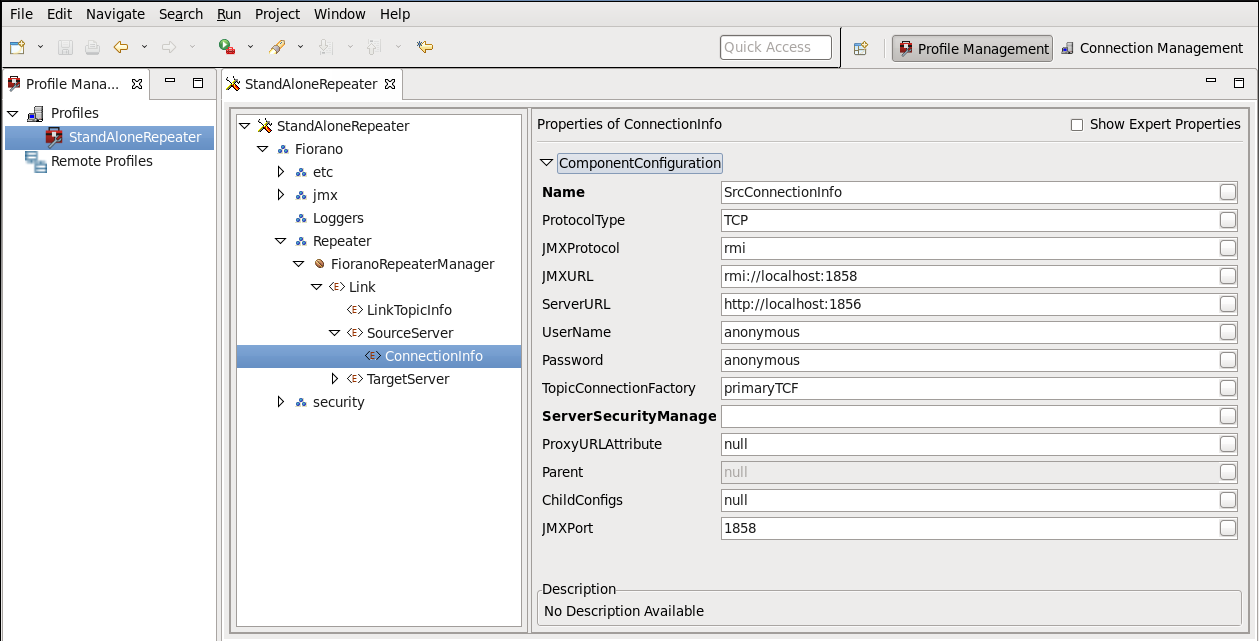Tick the checkbox beside Name field
The image size is (1259, 641).
click(1227, 192)
